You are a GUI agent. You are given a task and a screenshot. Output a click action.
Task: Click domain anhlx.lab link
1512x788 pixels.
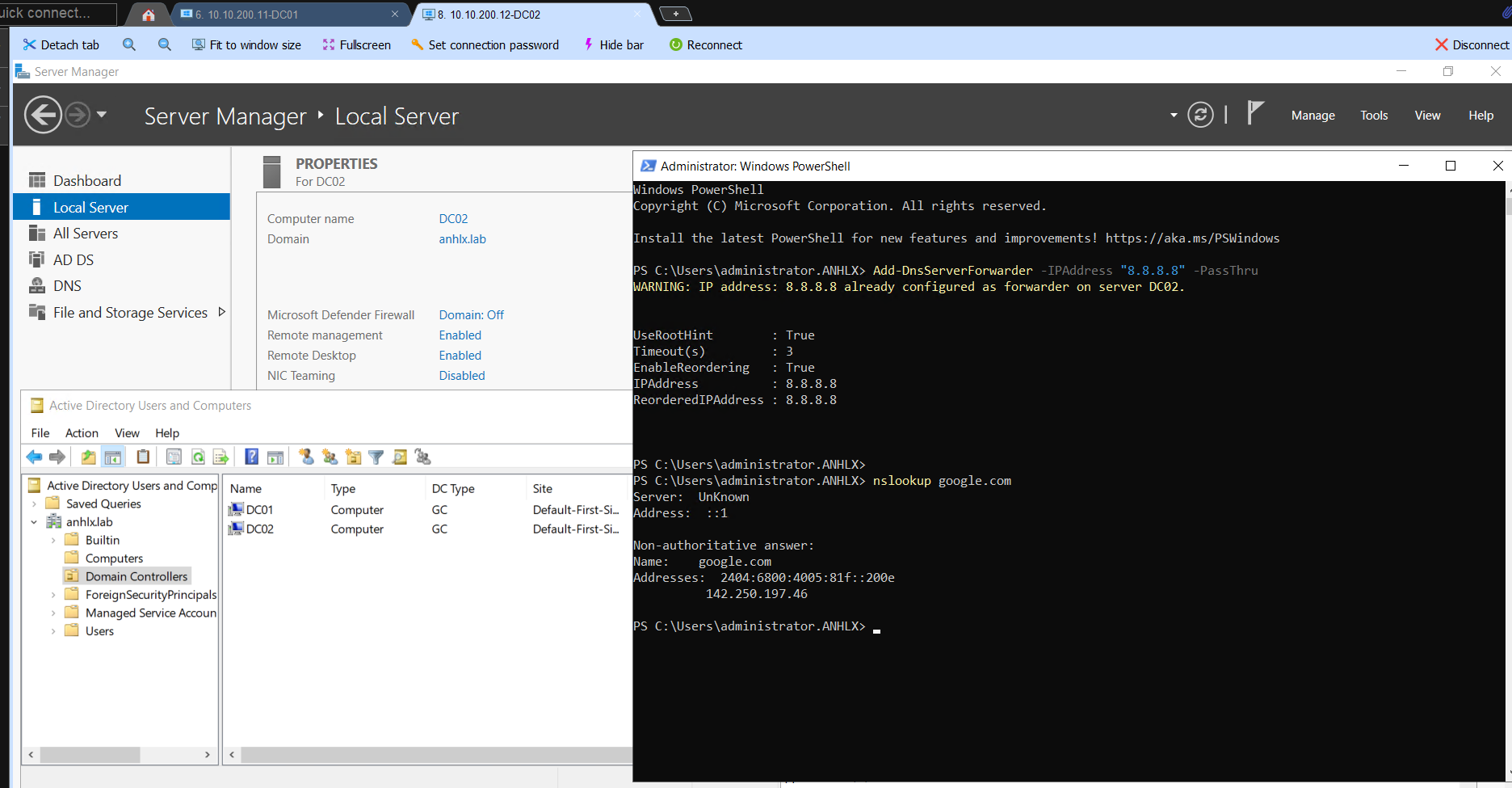[x=462, y=239]
